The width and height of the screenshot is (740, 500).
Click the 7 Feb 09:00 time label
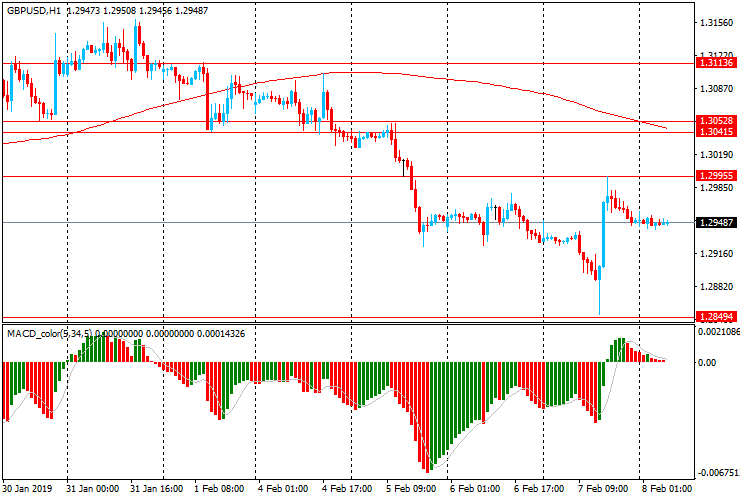click(x=604, y=490)
